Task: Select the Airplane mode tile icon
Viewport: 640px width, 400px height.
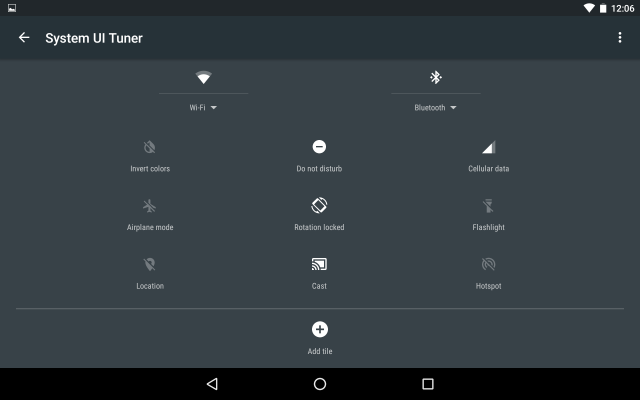Action: point(150,206)
